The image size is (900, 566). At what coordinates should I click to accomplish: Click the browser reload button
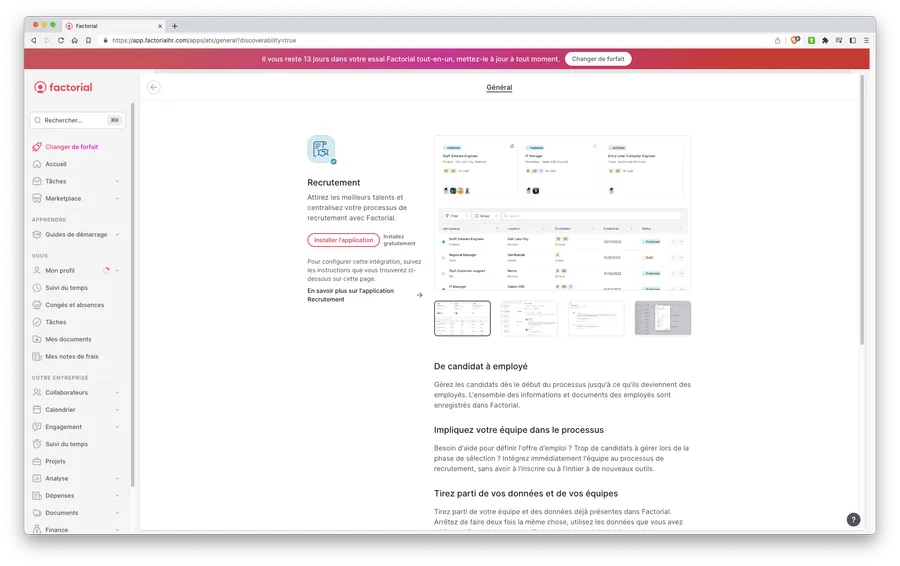coord(61,40)
